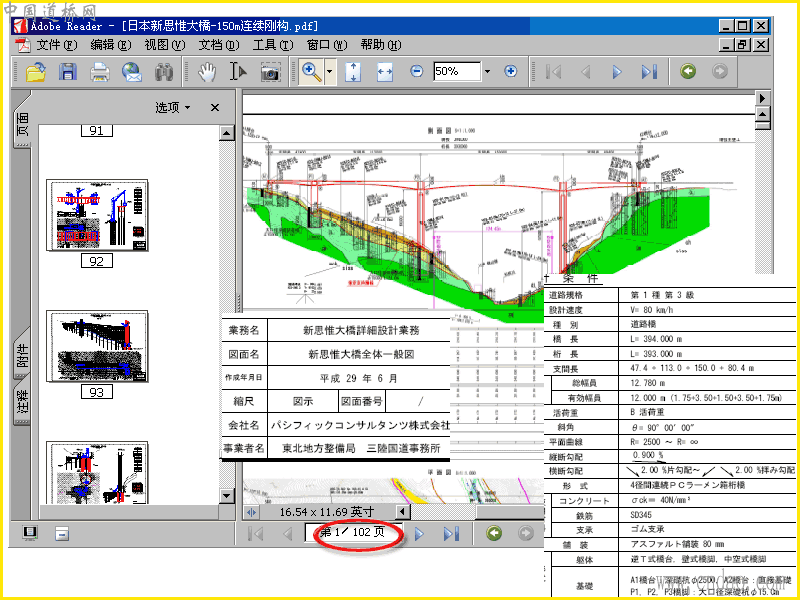
Task: Click toolbar overflow arrow at top right
Action: [x=762, y=98]
